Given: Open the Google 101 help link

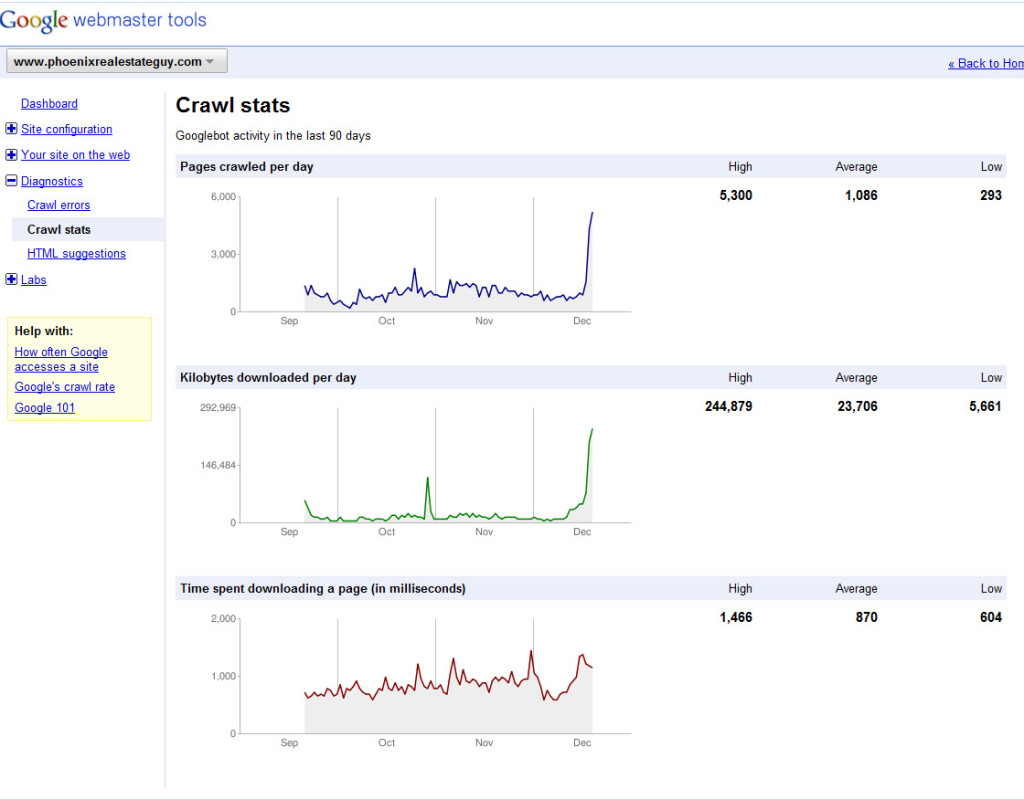Looking at the screenshot, I should pos(44,408).
